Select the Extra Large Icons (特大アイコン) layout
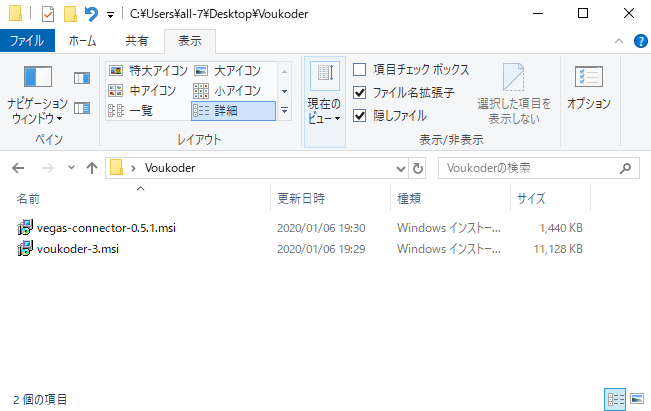Screen dimensions: 651x411 [146, 71]
